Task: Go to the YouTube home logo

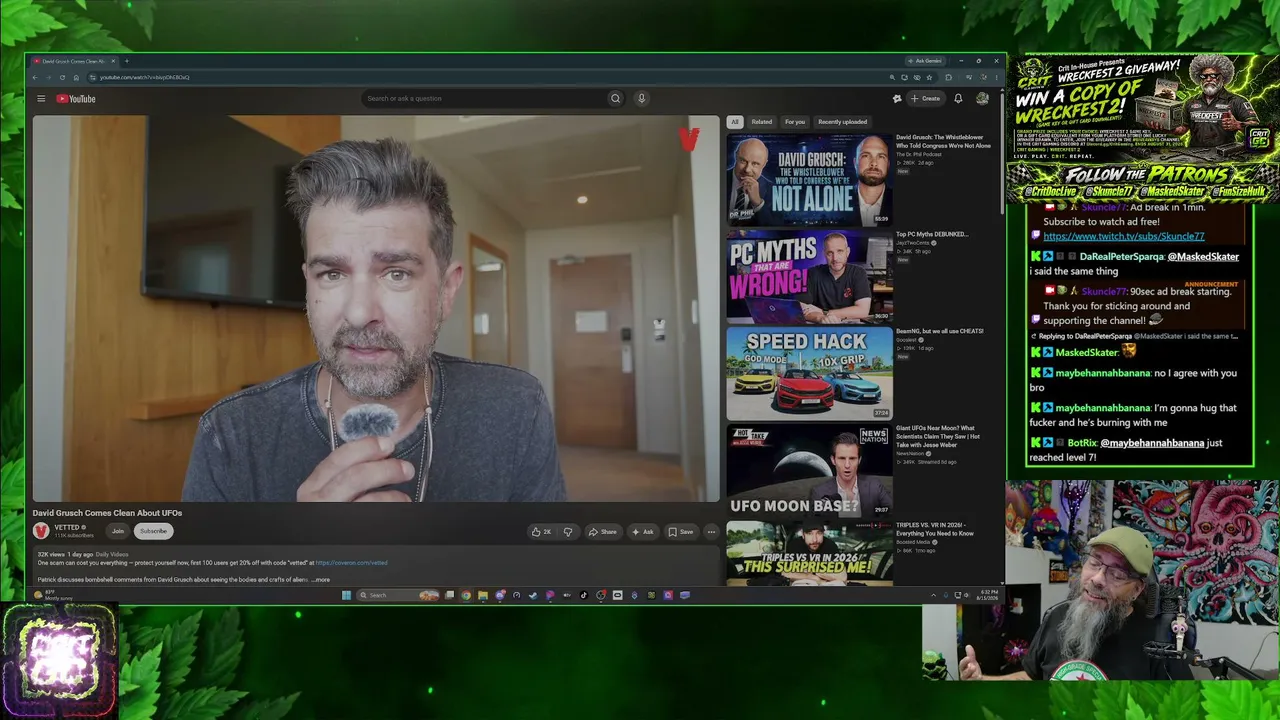Action: [76, 99]
